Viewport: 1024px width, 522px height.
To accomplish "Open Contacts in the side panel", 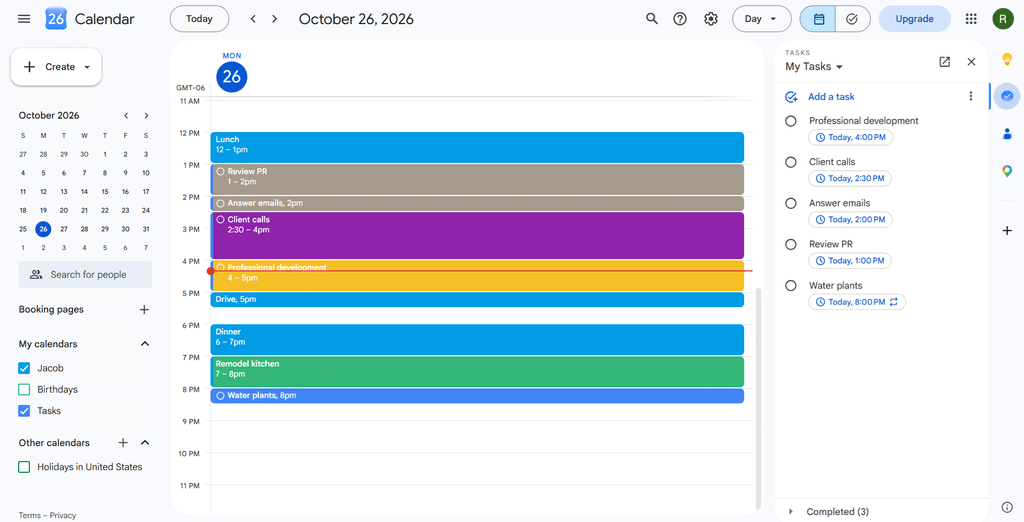I will (1007, 134).
